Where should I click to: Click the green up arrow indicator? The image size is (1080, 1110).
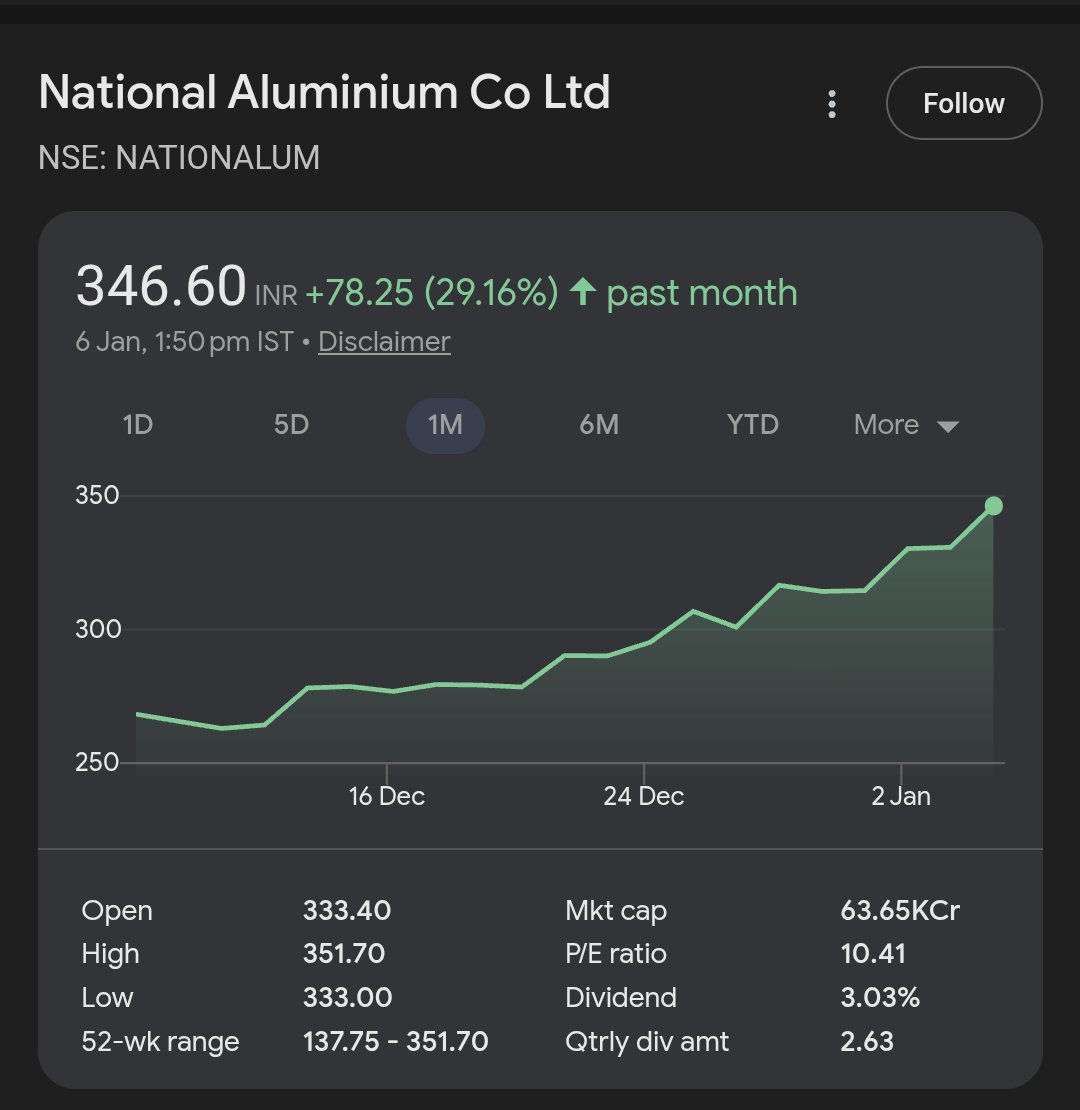click(x=582, y=291)
